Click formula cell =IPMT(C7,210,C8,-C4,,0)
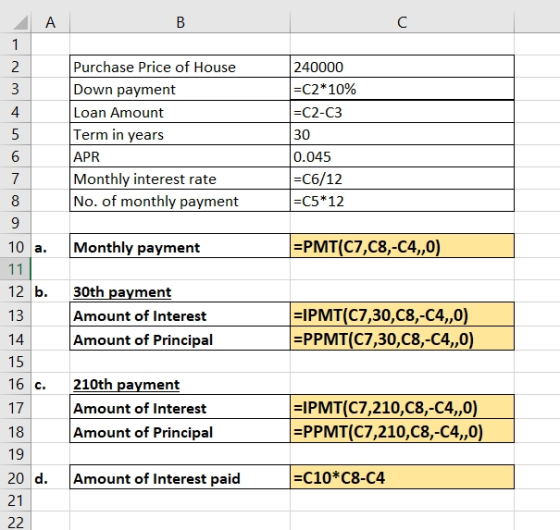This screenshot has width=560, height=530. pyautogui.click(x=402, y=407)
